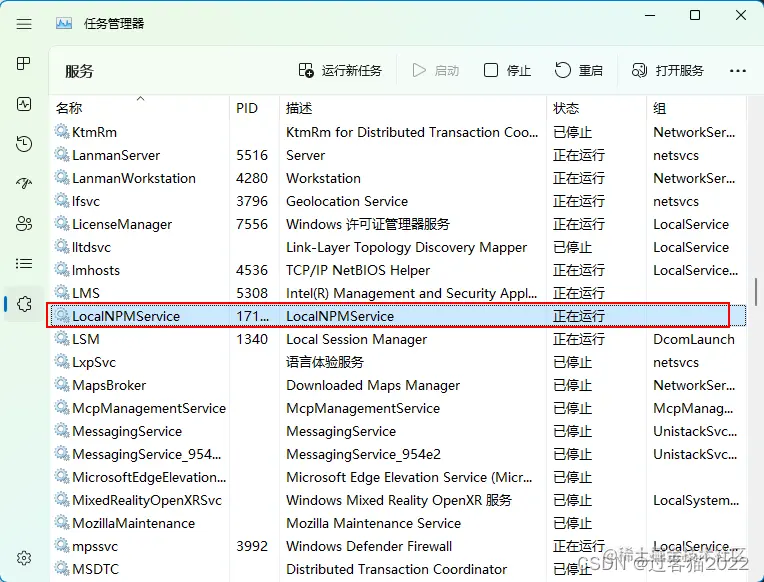The width and height of the screenshot is (764, 582).
Task: Click the 重启 restart button
Action: coord(579,71)
